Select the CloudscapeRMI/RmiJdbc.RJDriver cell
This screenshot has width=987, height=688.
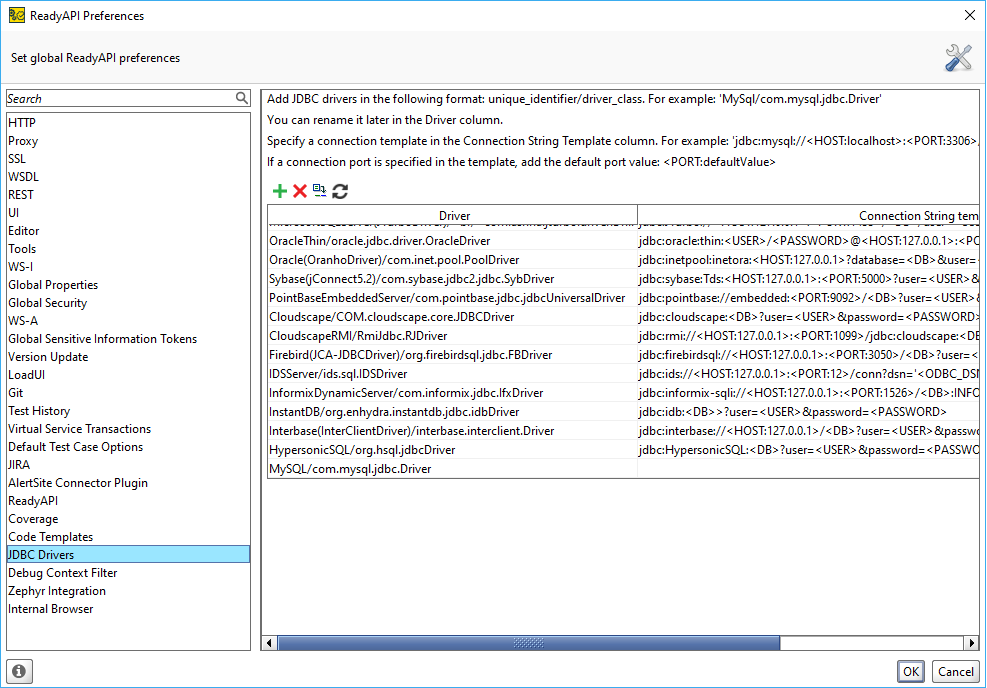pos(453,336)
